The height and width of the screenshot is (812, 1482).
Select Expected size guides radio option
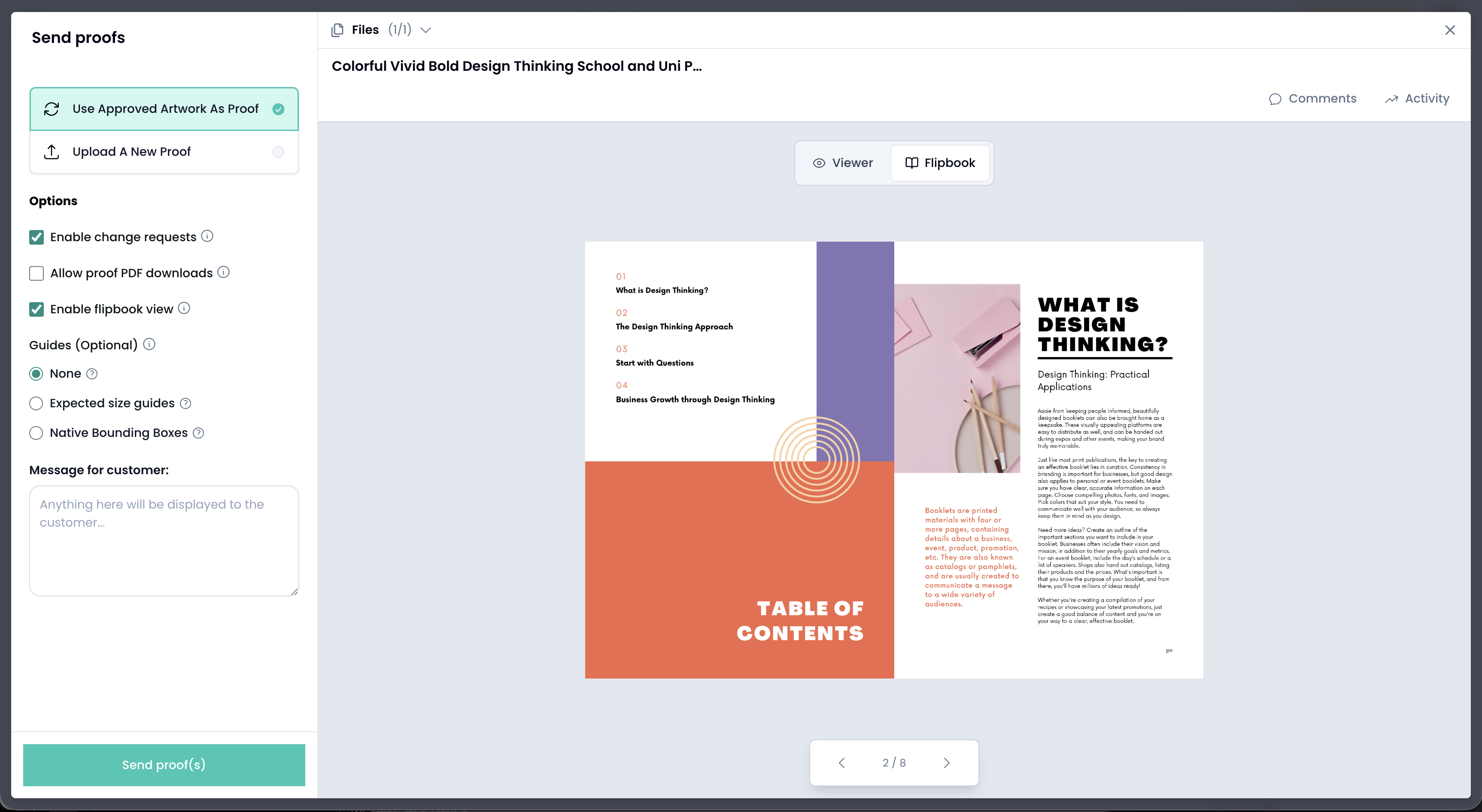(36, 403)
